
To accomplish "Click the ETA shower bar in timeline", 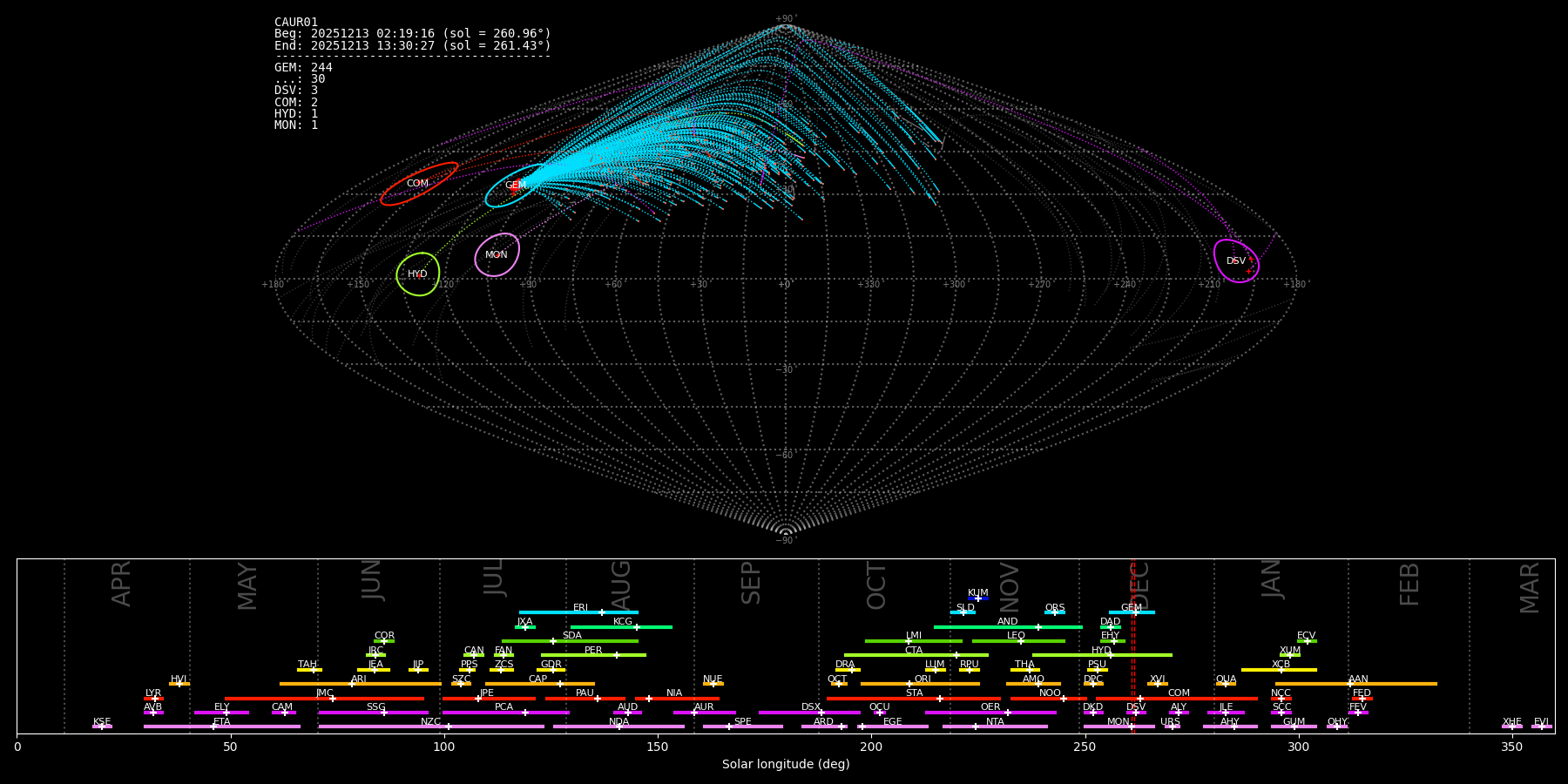I will (221, 727).
